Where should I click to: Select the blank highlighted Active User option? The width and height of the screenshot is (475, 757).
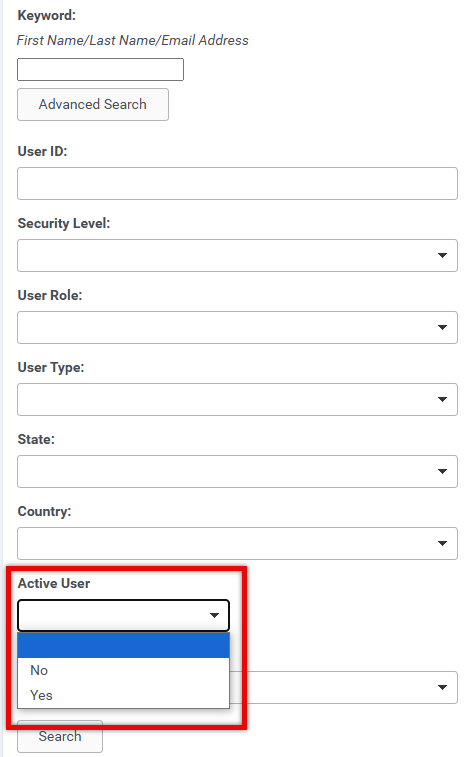coord(124,645)
